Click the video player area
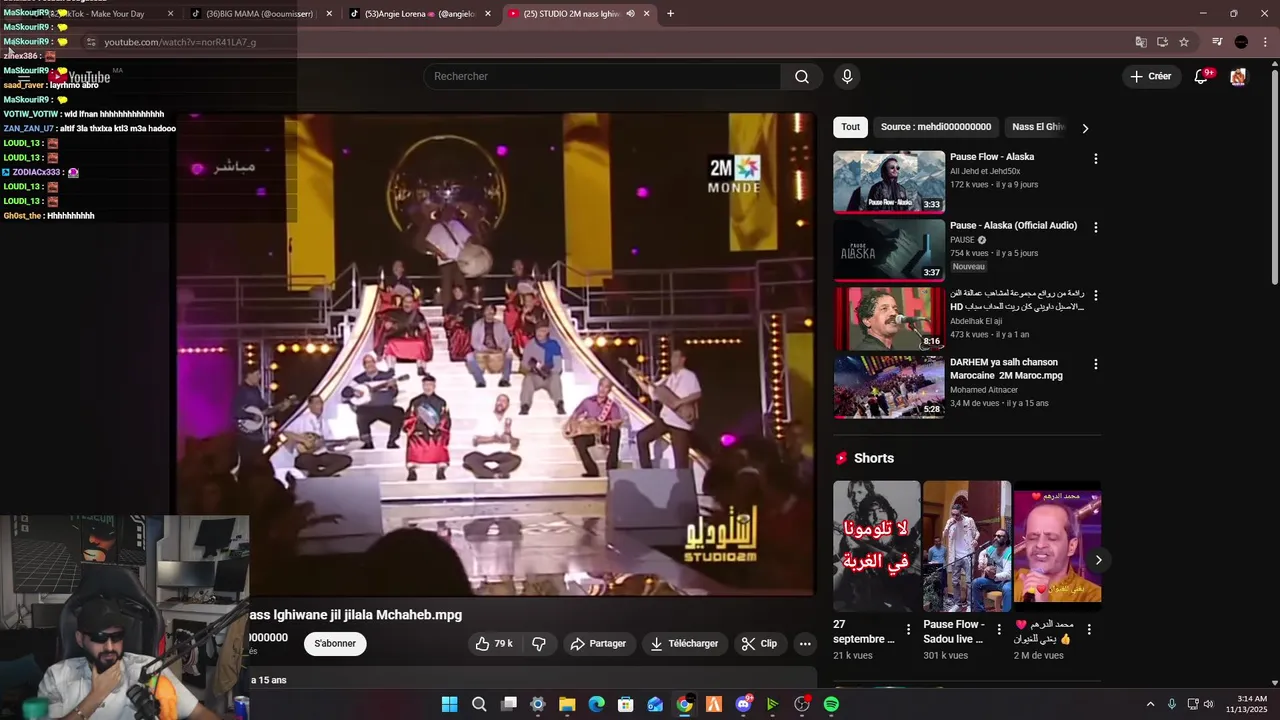Viewport: 1280px width, 720px height. pyautogui.click(x=497, y=355)
